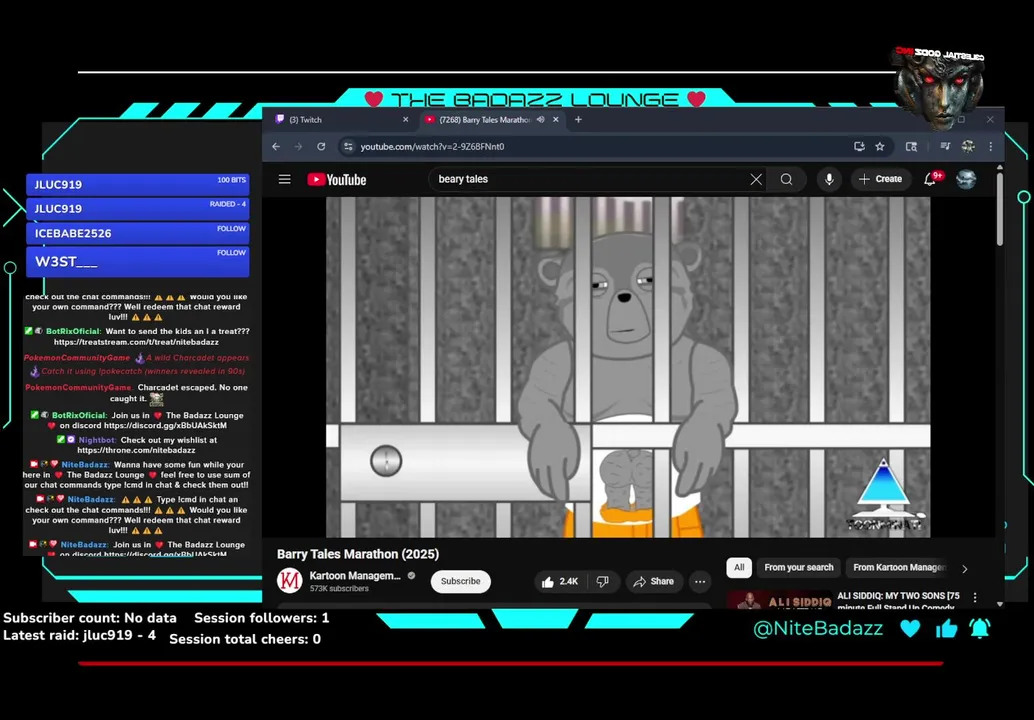Open media controls icon in Chrome toolbar

click(945, 146)
